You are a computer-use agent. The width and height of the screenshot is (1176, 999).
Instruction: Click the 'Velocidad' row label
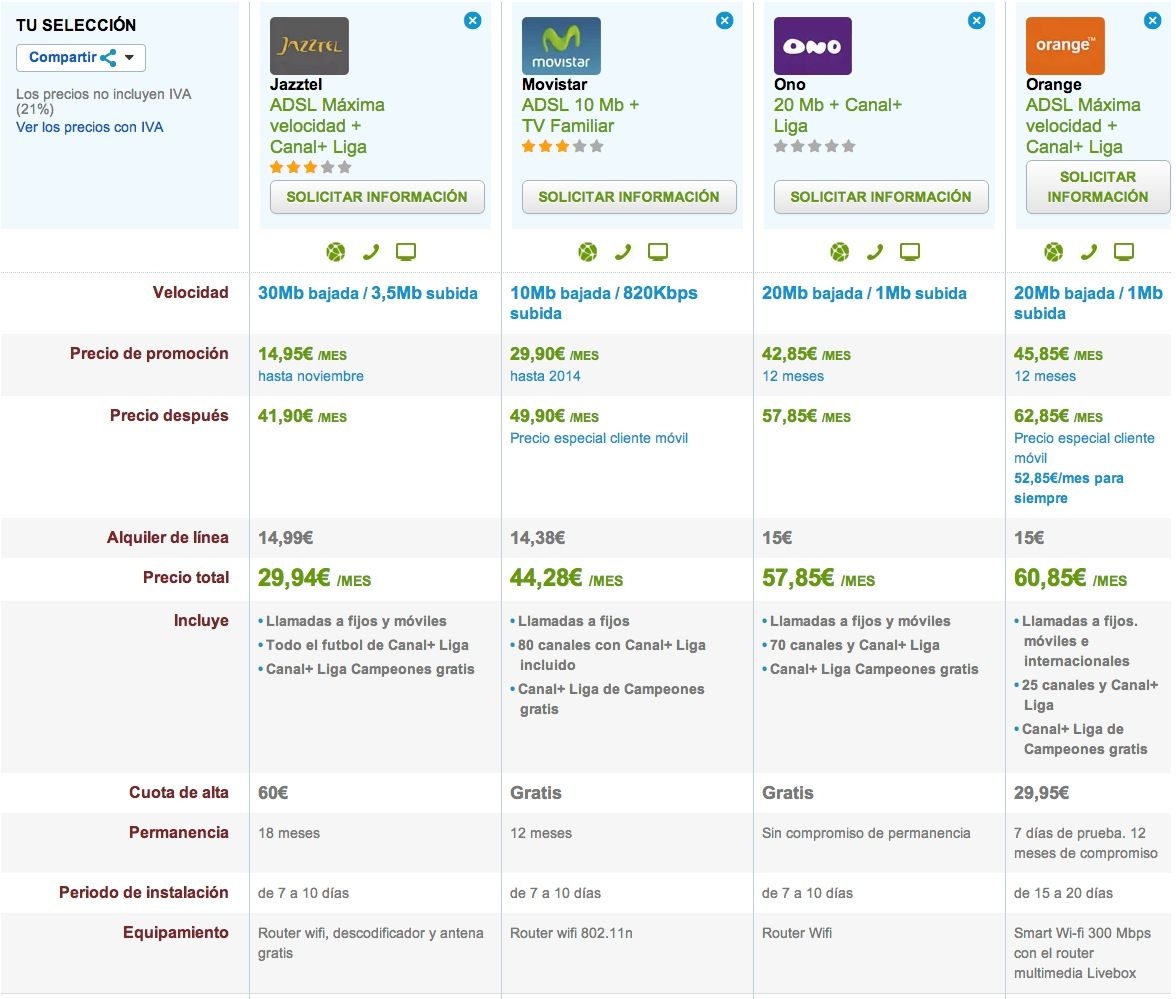pos(190,292)
